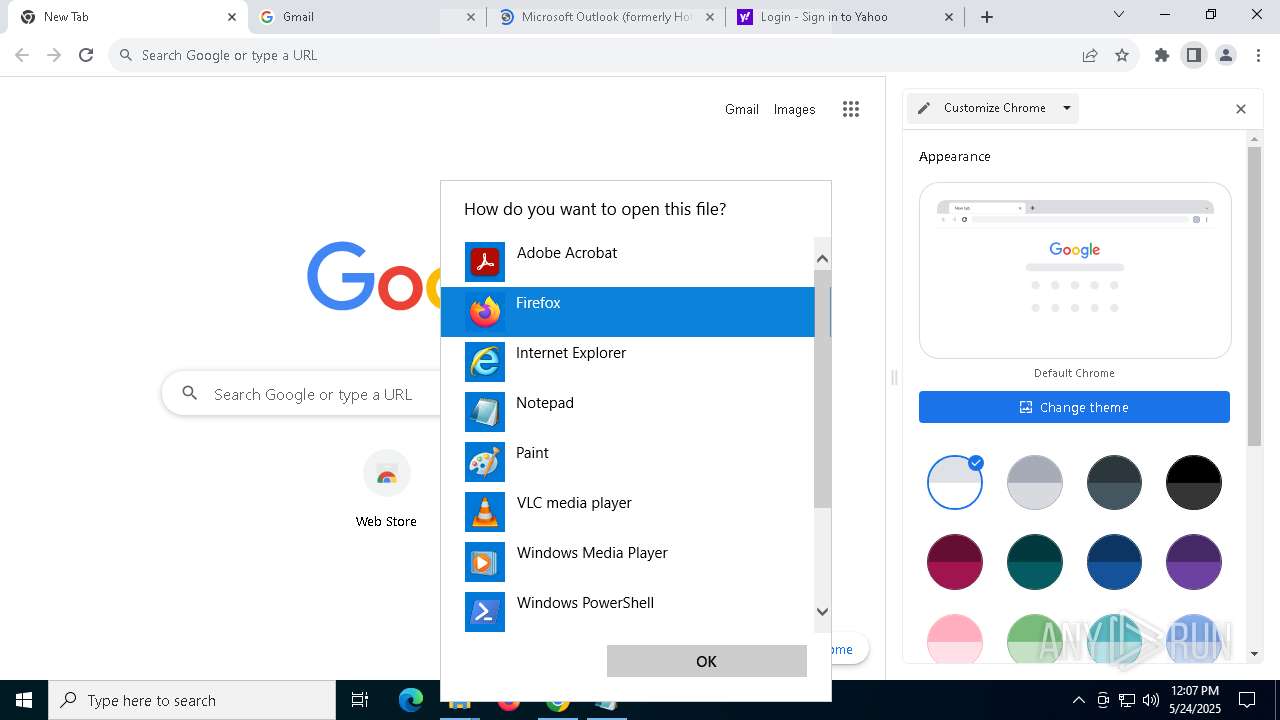Open the Images link on the page
The height and width of the screenshot is (720, 1280).
point(794,109)
